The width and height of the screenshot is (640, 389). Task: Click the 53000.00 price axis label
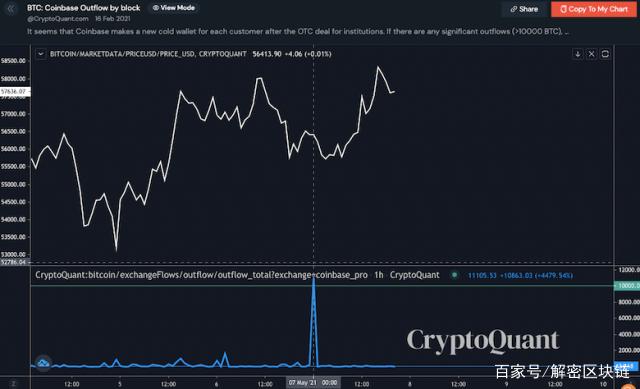coord(13,254)
